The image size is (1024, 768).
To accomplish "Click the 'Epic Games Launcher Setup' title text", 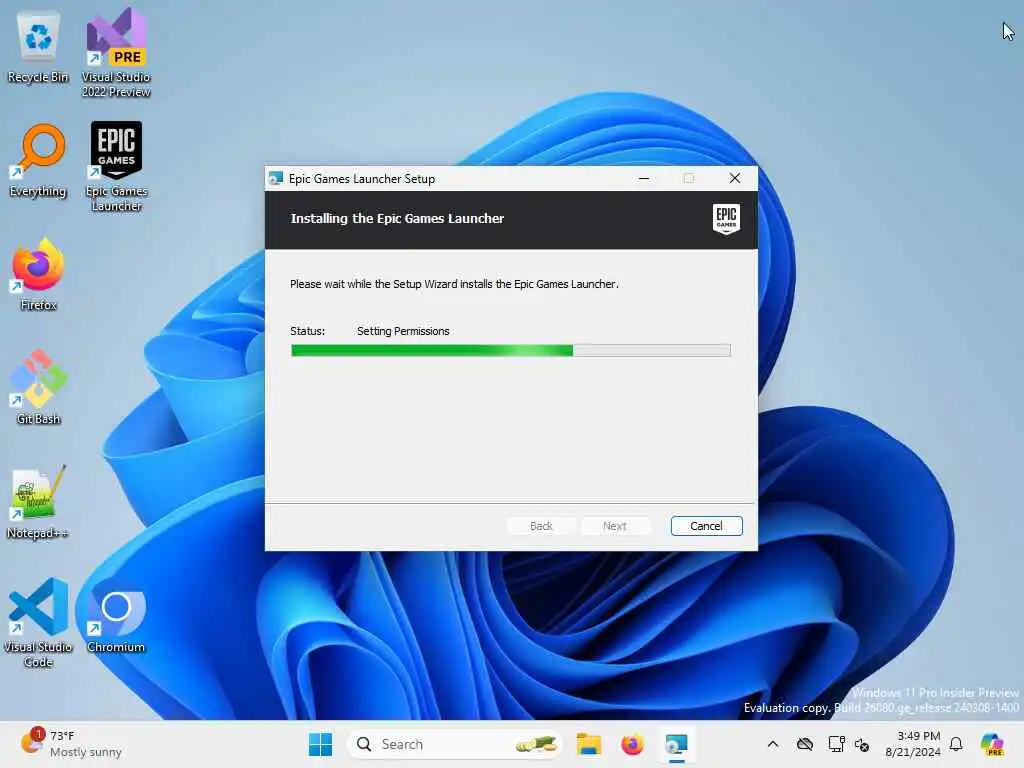I will coord(362,178).
